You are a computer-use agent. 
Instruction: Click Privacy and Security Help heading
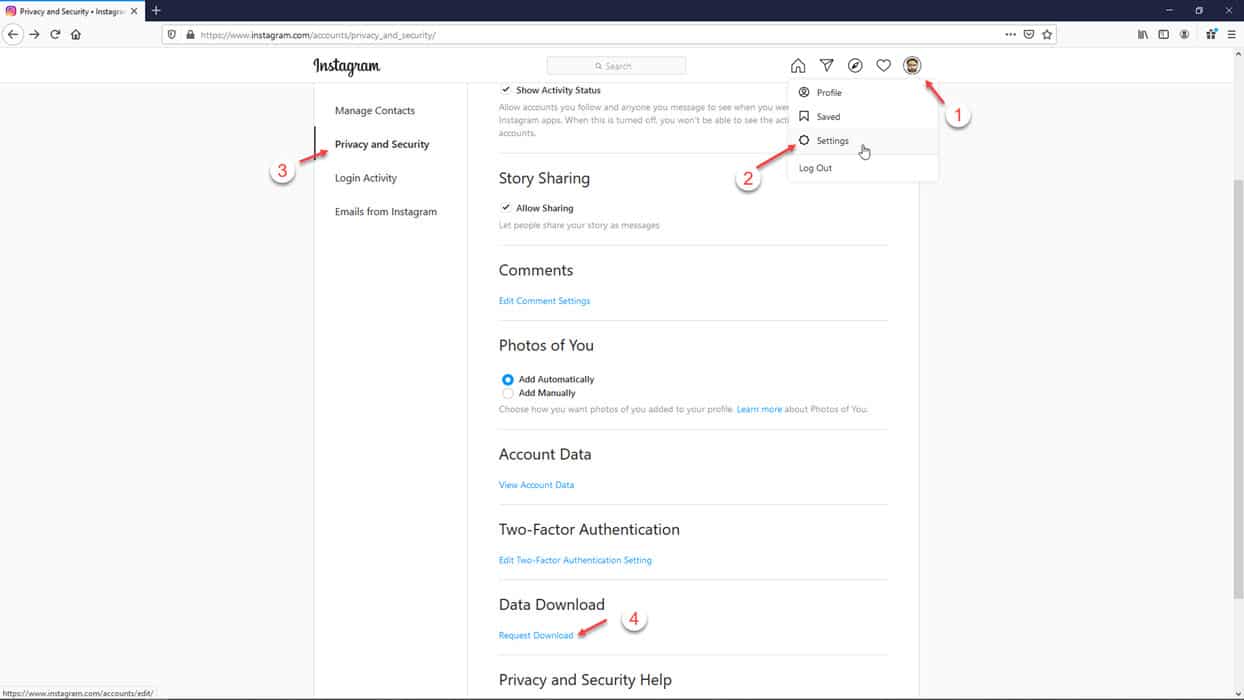(585, 680)
